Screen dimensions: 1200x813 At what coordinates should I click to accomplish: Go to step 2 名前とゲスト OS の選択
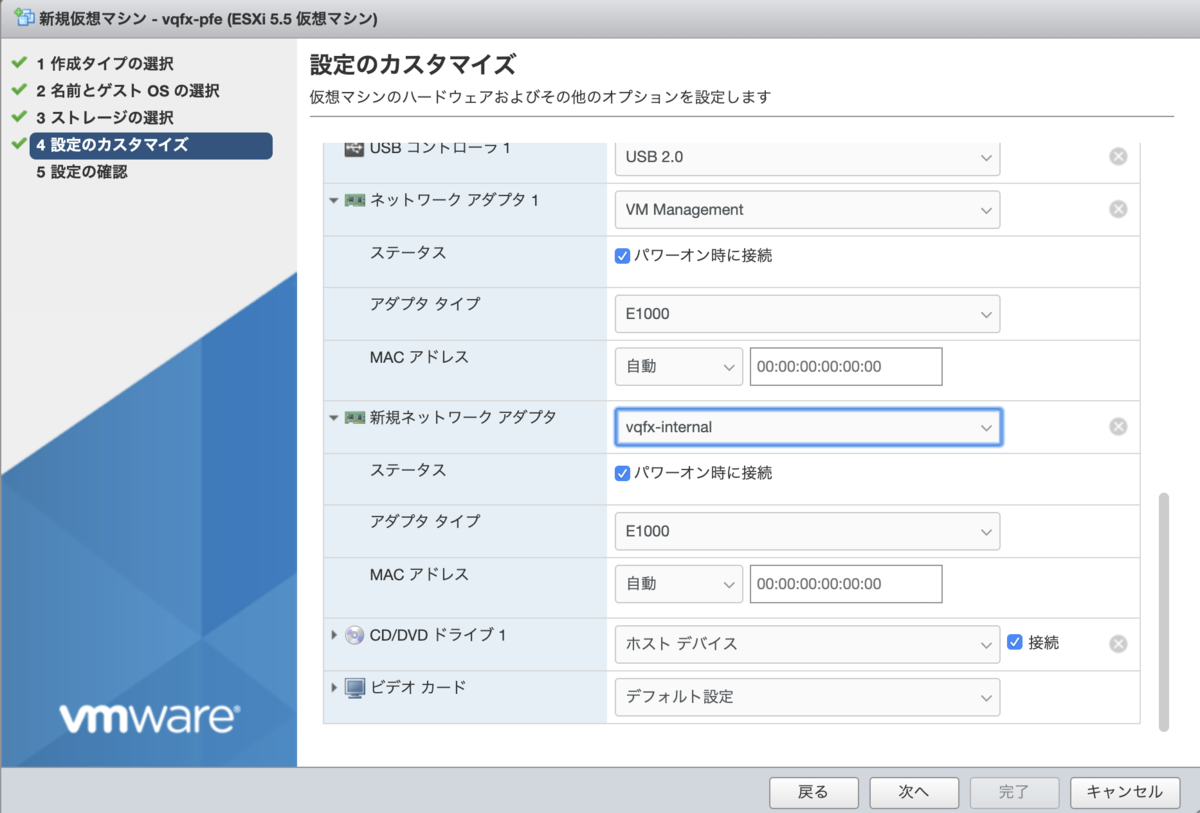[127, 91]
